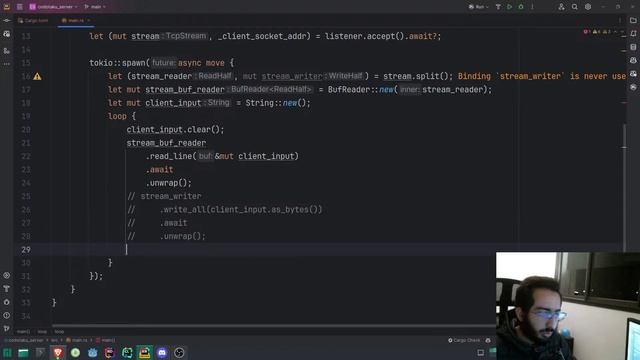This screenshot has width=640, height=360.
Task: Open the PyCharm taskbar icon
Action: click(127, 353)
